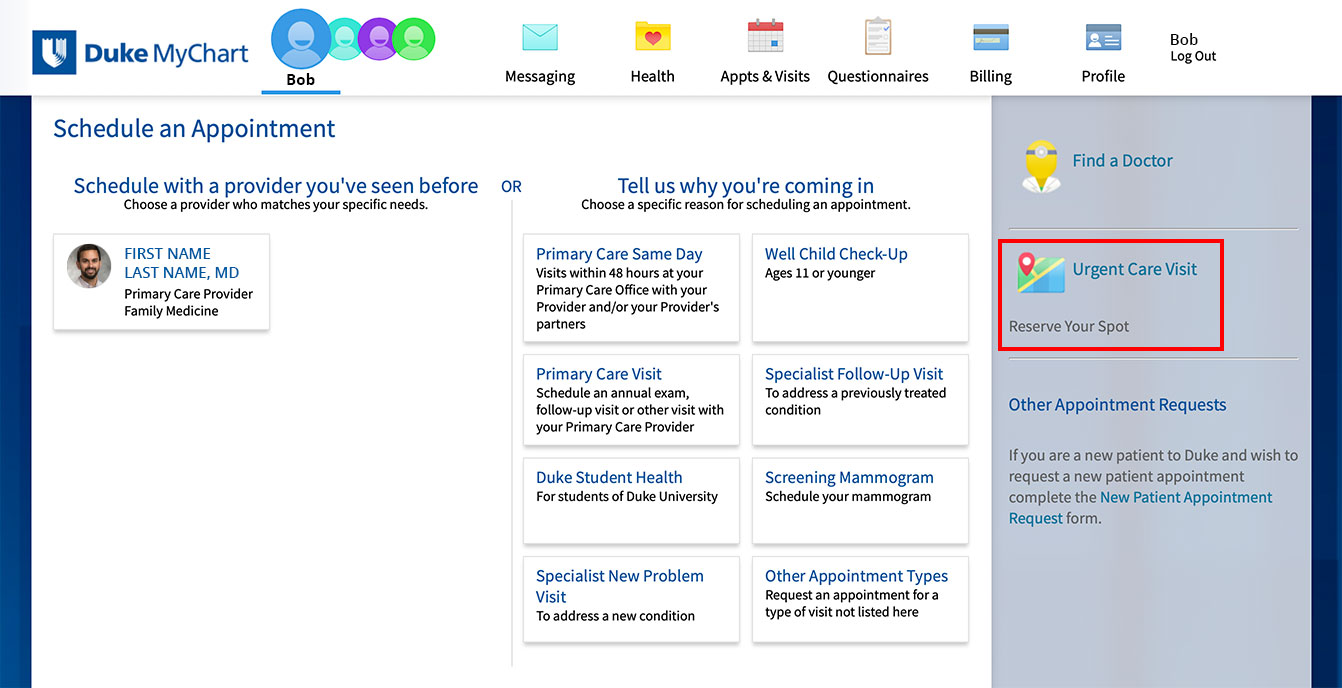Open the Billing credit card icon
This screenshot has width=1342, height=688.
click(x=991, y=37)
